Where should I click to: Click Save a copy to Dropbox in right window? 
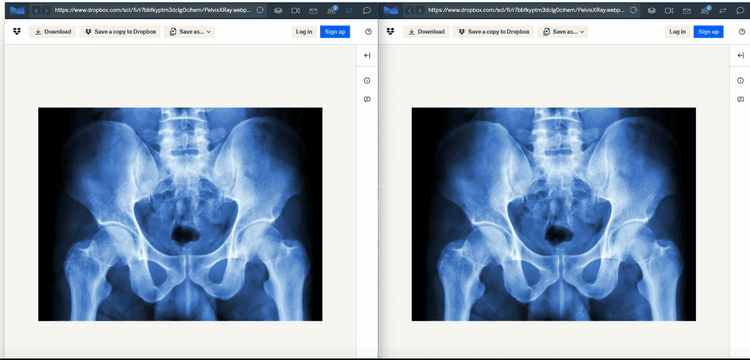point(494,32)
